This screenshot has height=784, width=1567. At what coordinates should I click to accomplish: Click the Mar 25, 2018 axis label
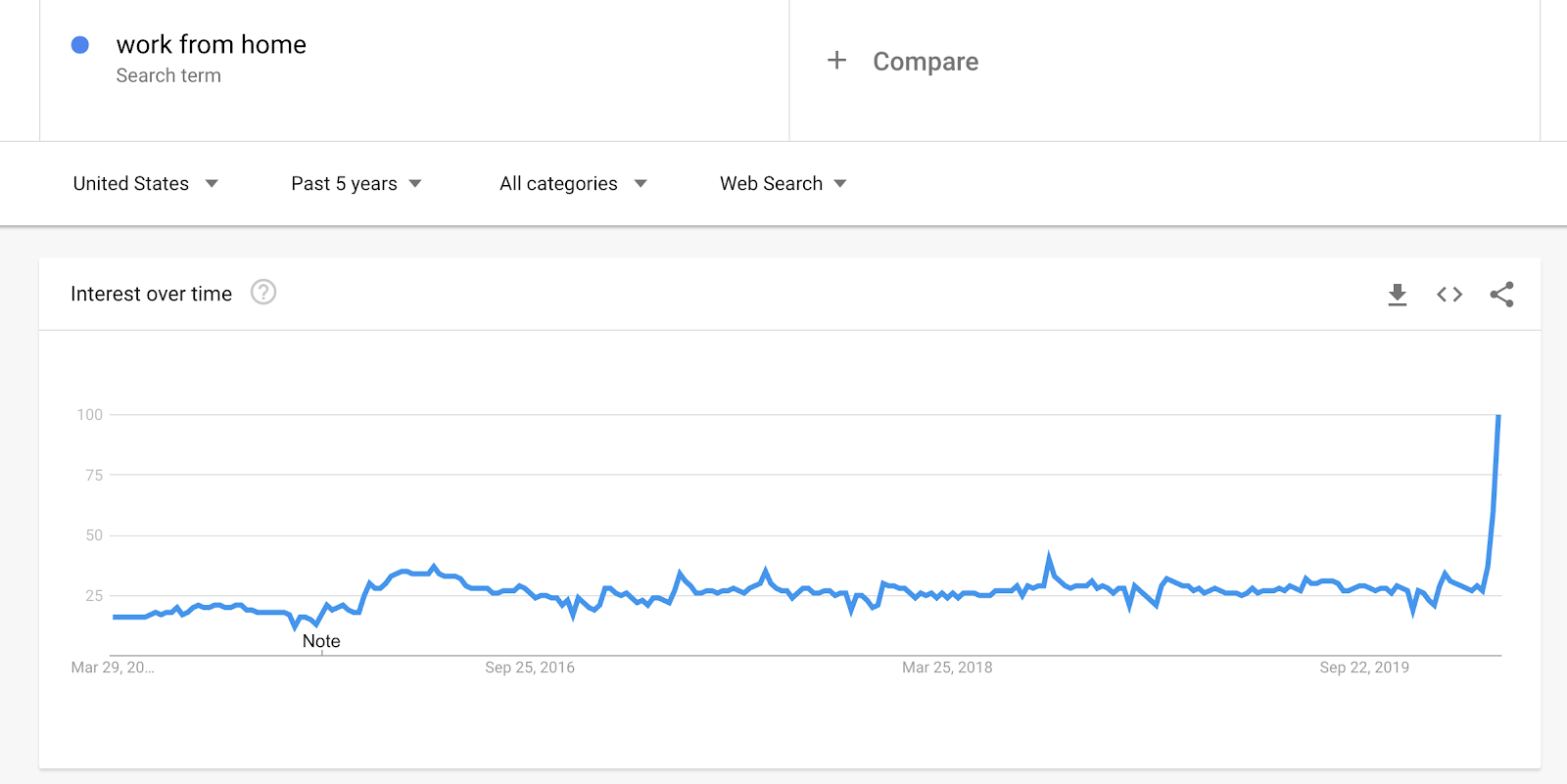point(947,668)
